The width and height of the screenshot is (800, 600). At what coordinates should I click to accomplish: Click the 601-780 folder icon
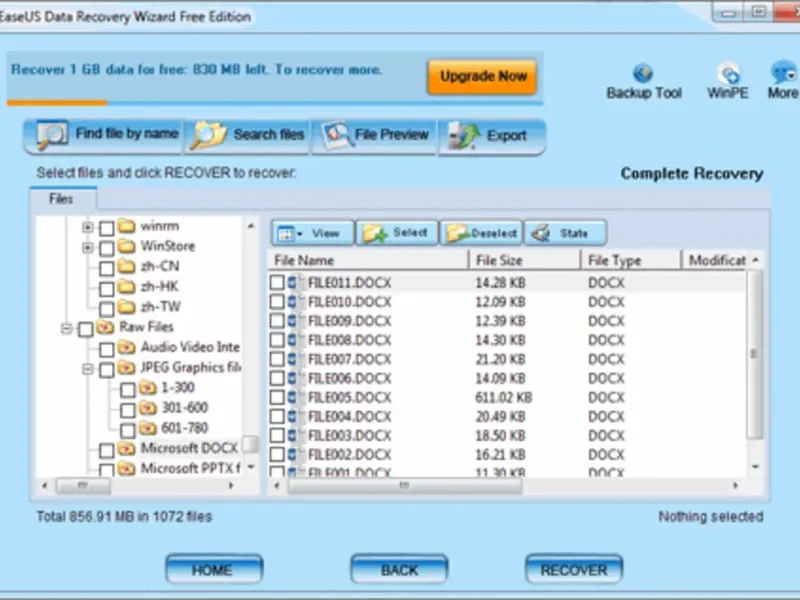[x=147, y=428]
